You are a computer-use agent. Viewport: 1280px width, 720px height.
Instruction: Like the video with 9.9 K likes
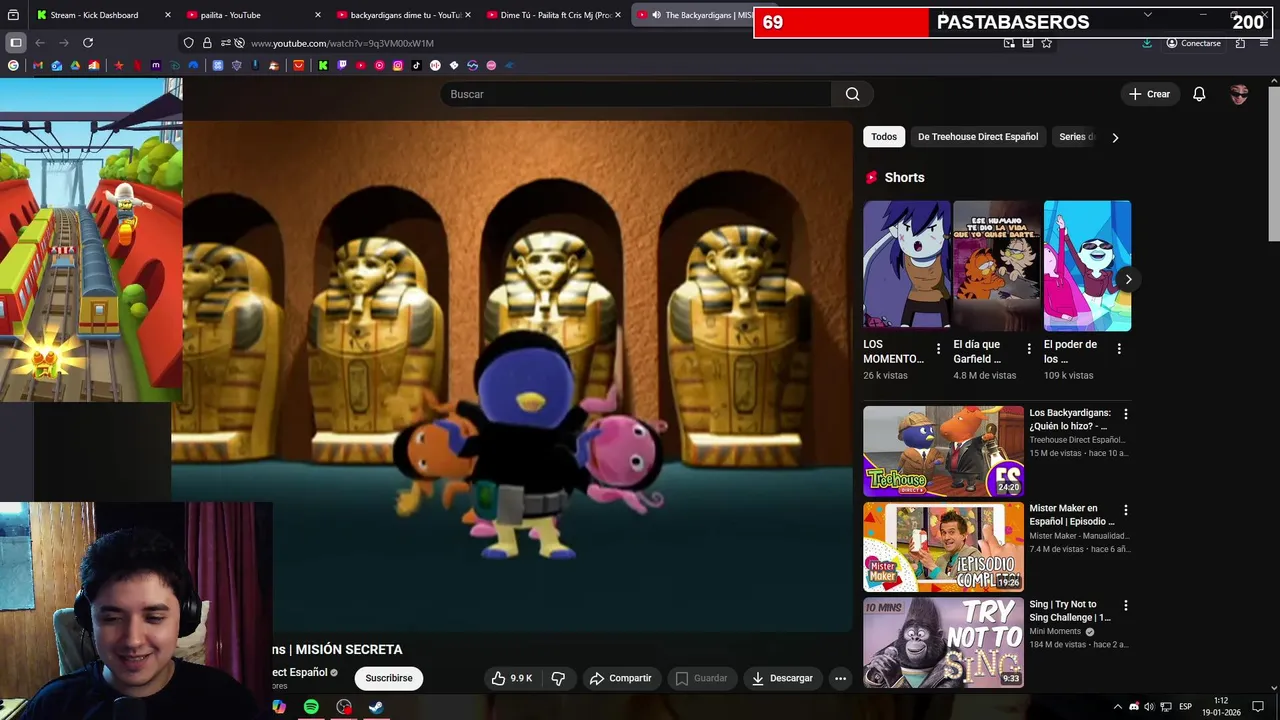click(511, 678)
